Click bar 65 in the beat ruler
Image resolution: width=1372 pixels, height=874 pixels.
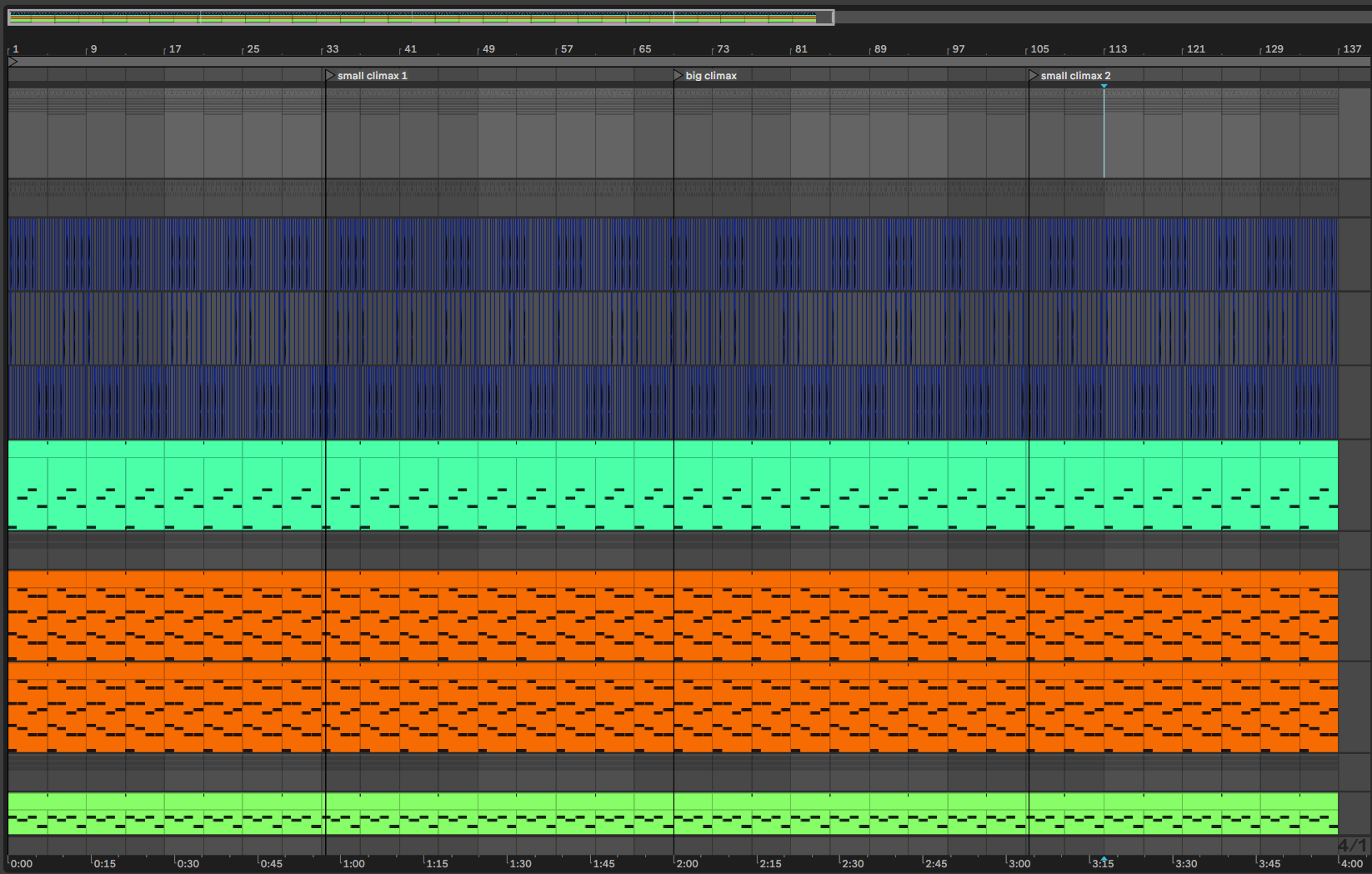coord(644,49)
